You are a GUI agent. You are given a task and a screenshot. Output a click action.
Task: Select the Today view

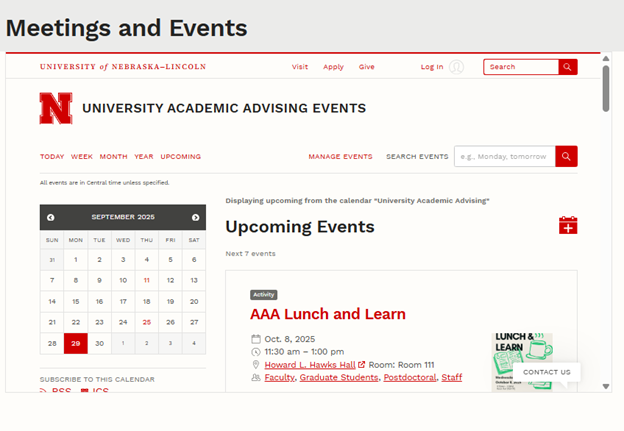[52, 157]
